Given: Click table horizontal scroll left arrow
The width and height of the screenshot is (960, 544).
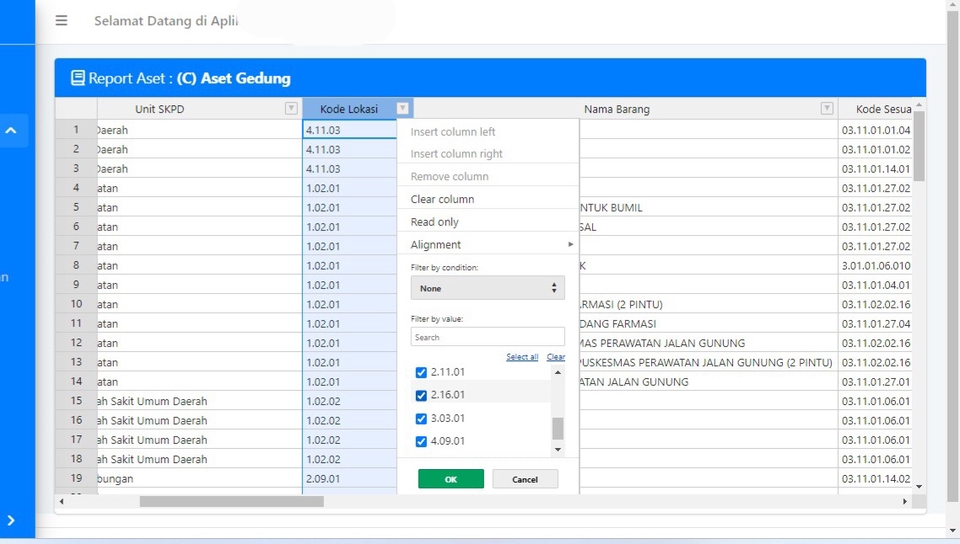Looking at the screenshot, I should point(61,501).
